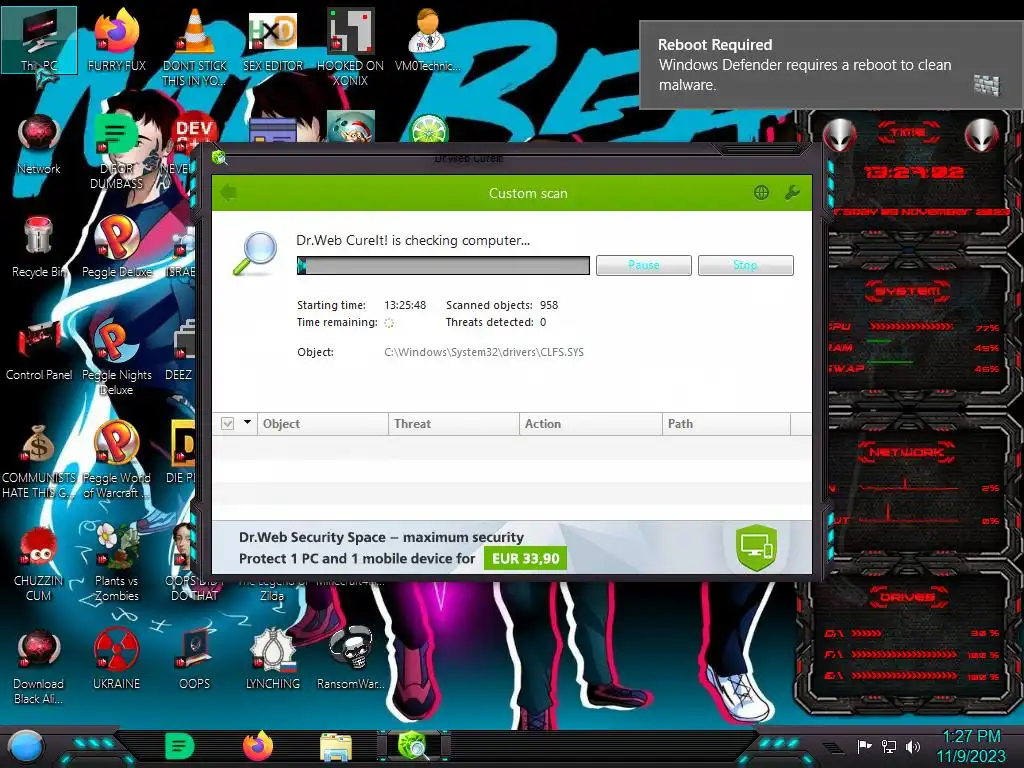This screenshot has height=768, width=1024.
Task: Open Plants vs Zombies desktop icon
Action: 116,564
